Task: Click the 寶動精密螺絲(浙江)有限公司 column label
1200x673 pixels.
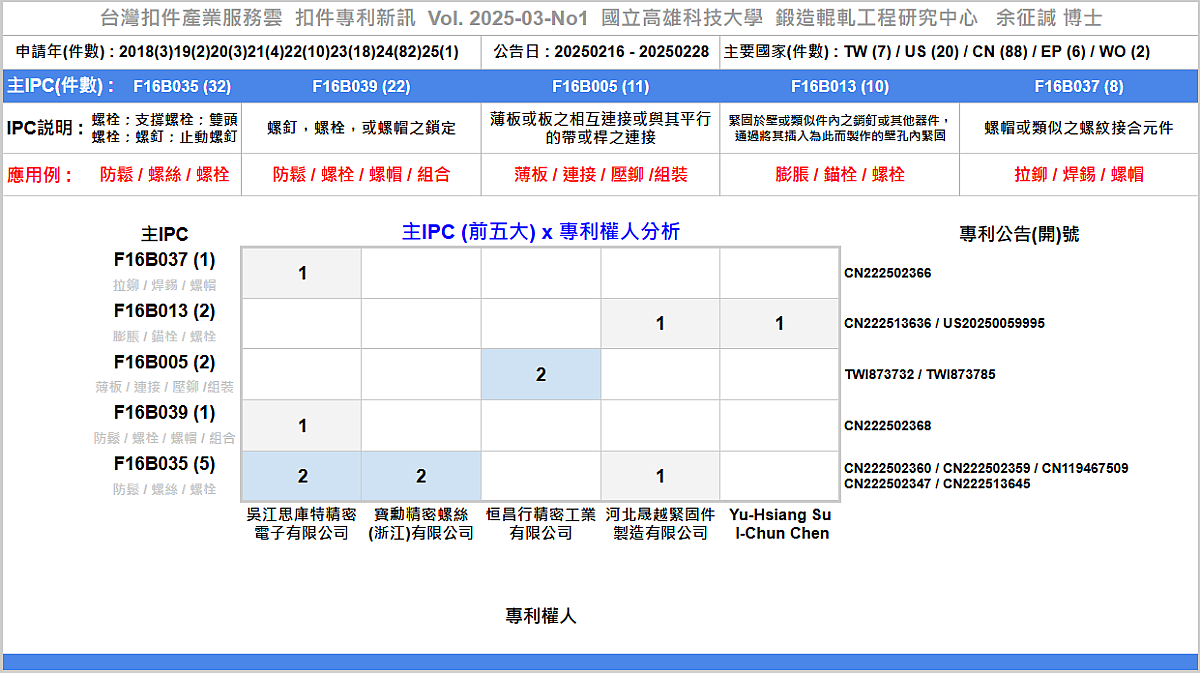Action: point(421,524)
